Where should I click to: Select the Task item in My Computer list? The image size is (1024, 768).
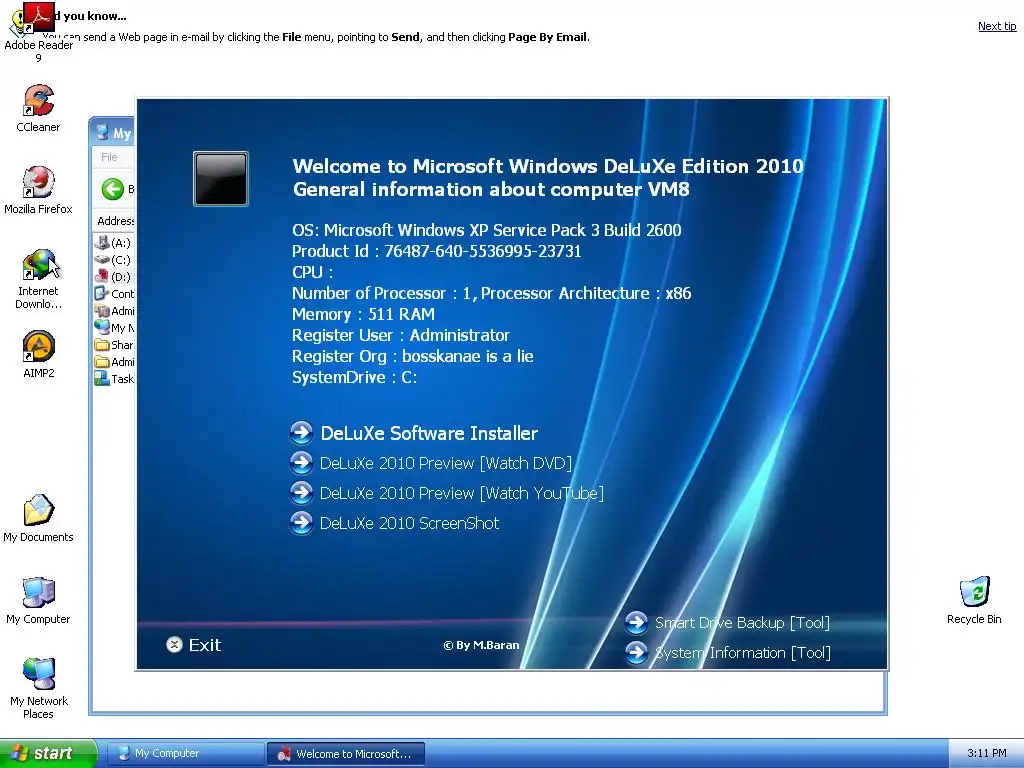coord(114,379)
